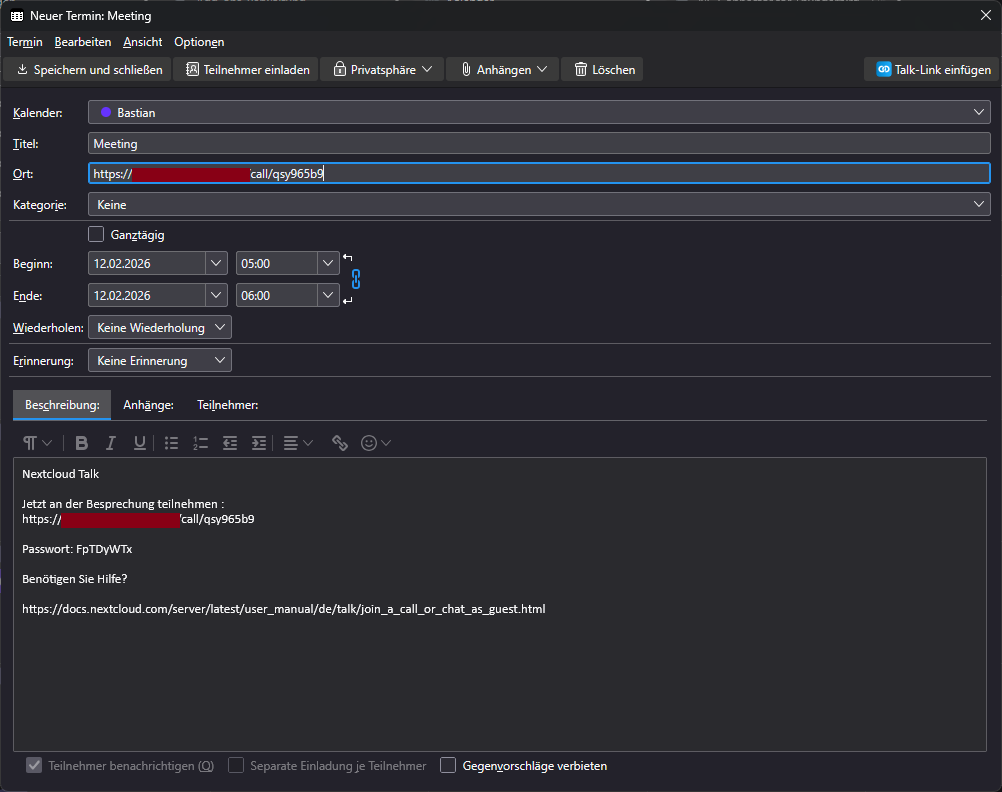Expand the Kalender selector showing Bastian
The image size is (1002, 792).
click(x=539, y=113)
